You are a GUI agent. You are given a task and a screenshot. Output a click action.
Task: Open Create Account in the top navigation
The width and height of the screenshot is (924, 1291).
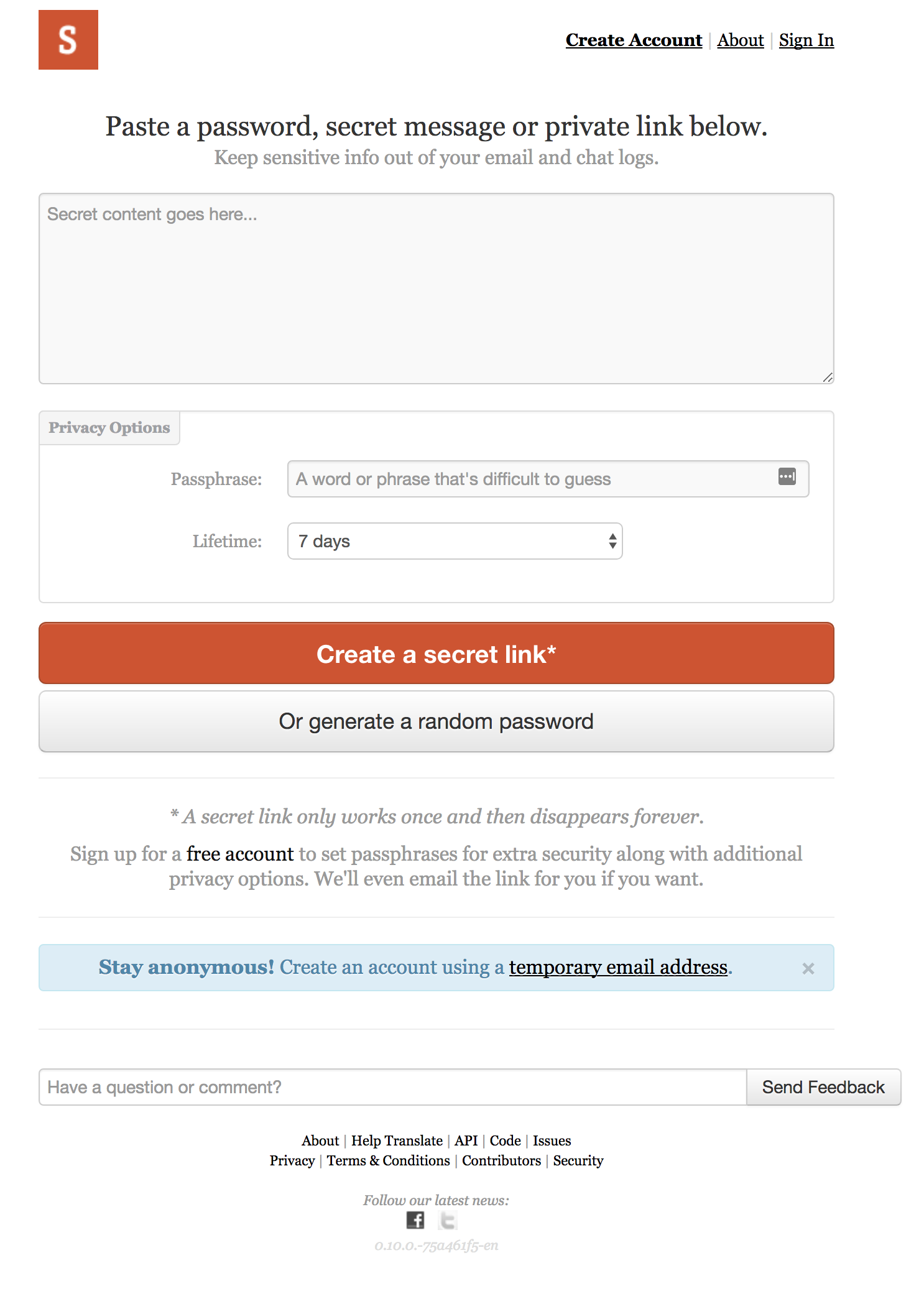click(634, 40)
